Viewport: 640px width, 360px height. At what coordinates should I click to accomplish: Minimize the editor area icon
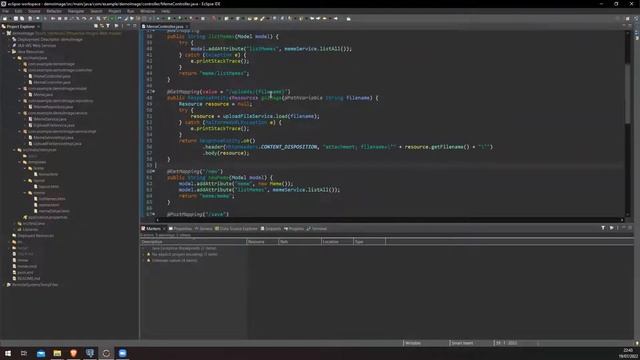click(x=624, y=25)
